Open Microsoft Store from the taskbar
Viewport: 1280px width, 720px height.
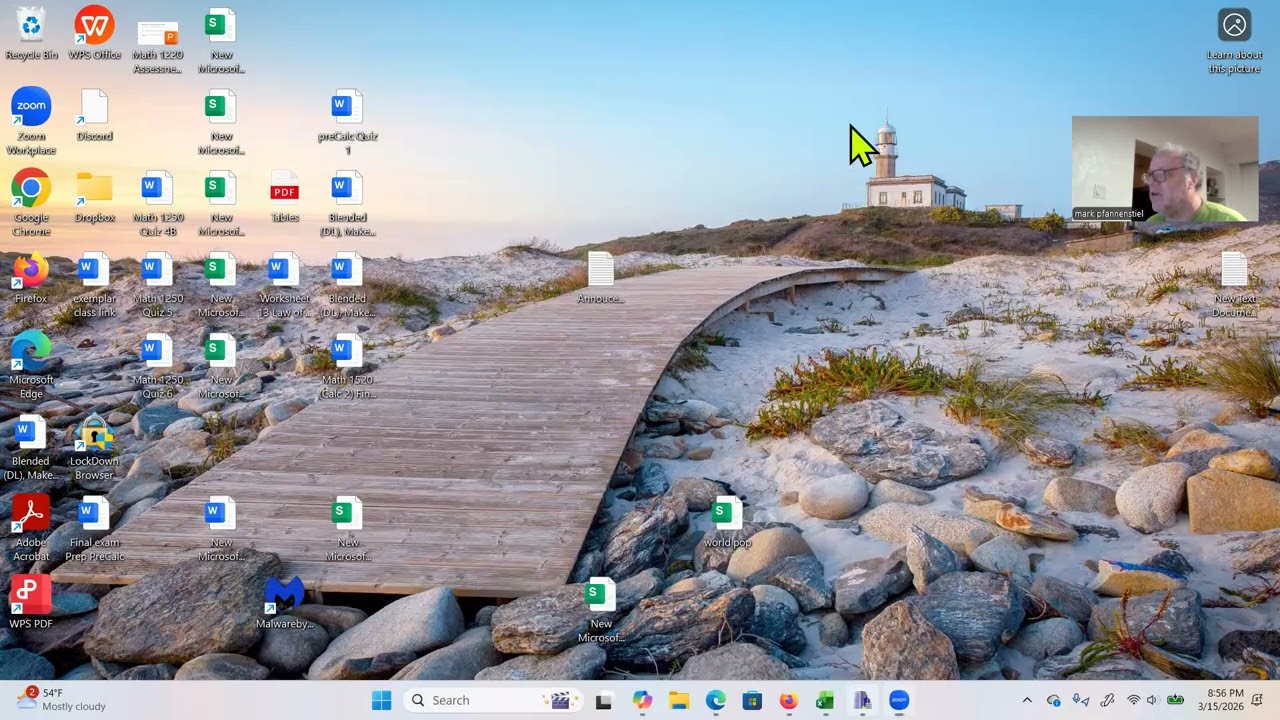[752, 701]
